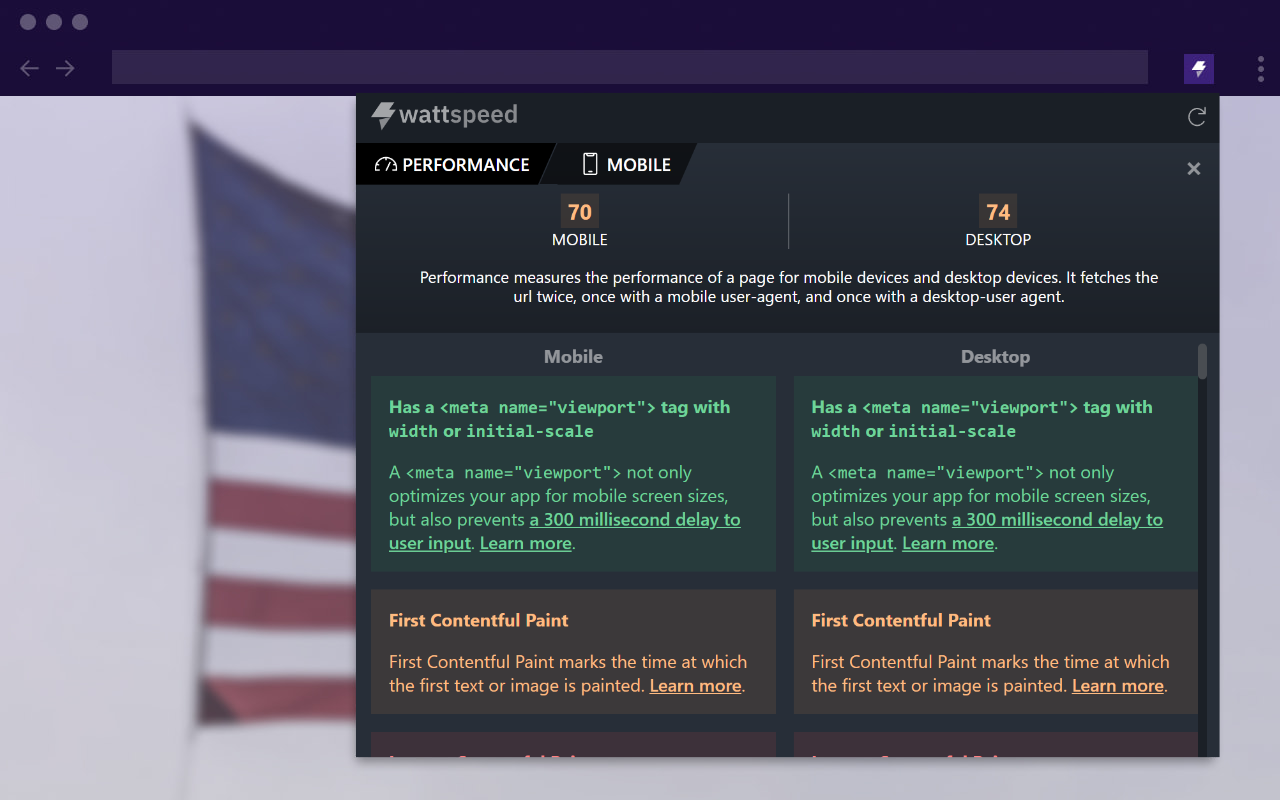Click Learn more in Mobile viewport card
1280x800 pixels.
[x=526, y=544]
